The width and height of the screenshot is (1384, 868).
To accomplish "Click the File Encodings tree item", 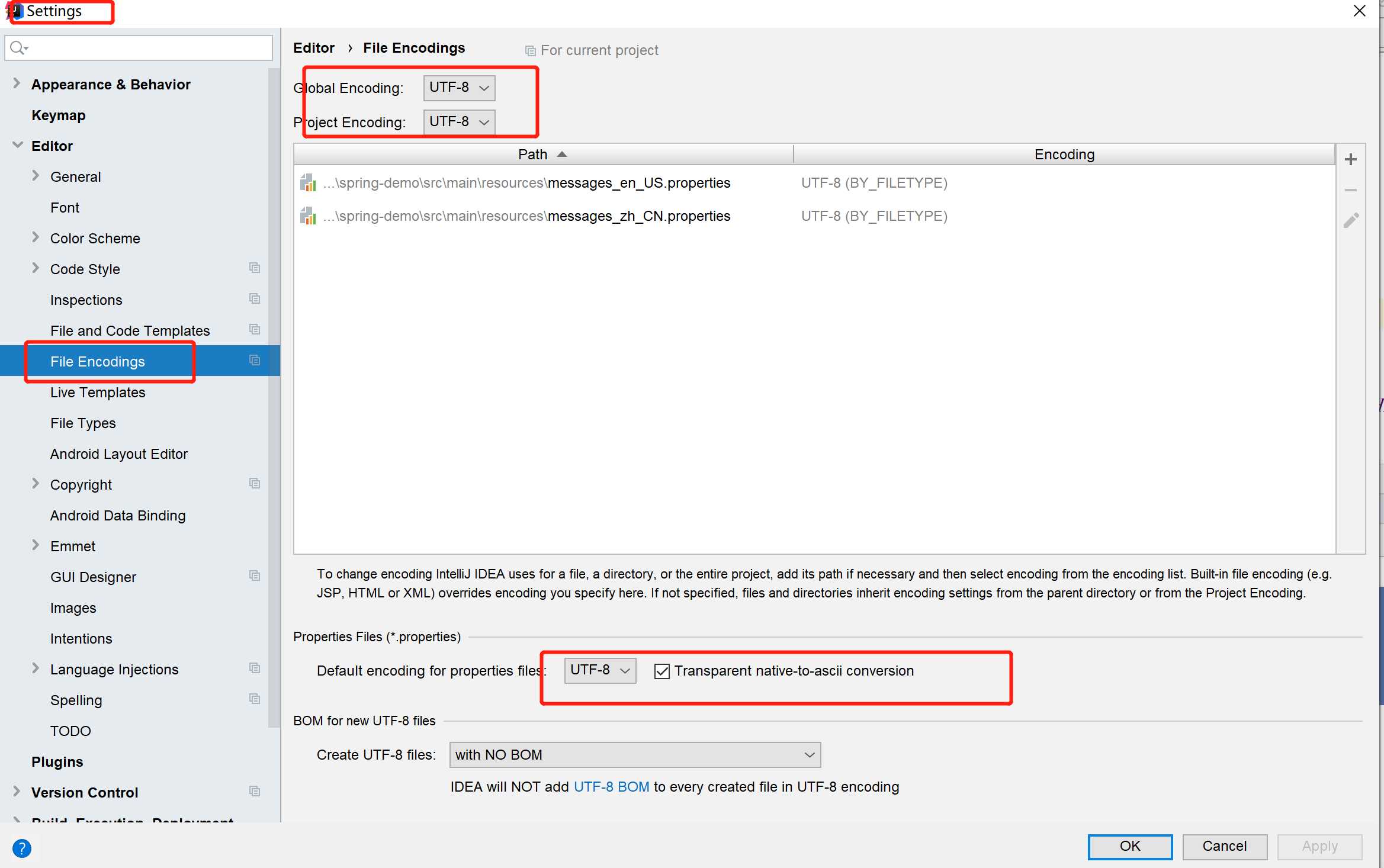I will coord(97,361).
